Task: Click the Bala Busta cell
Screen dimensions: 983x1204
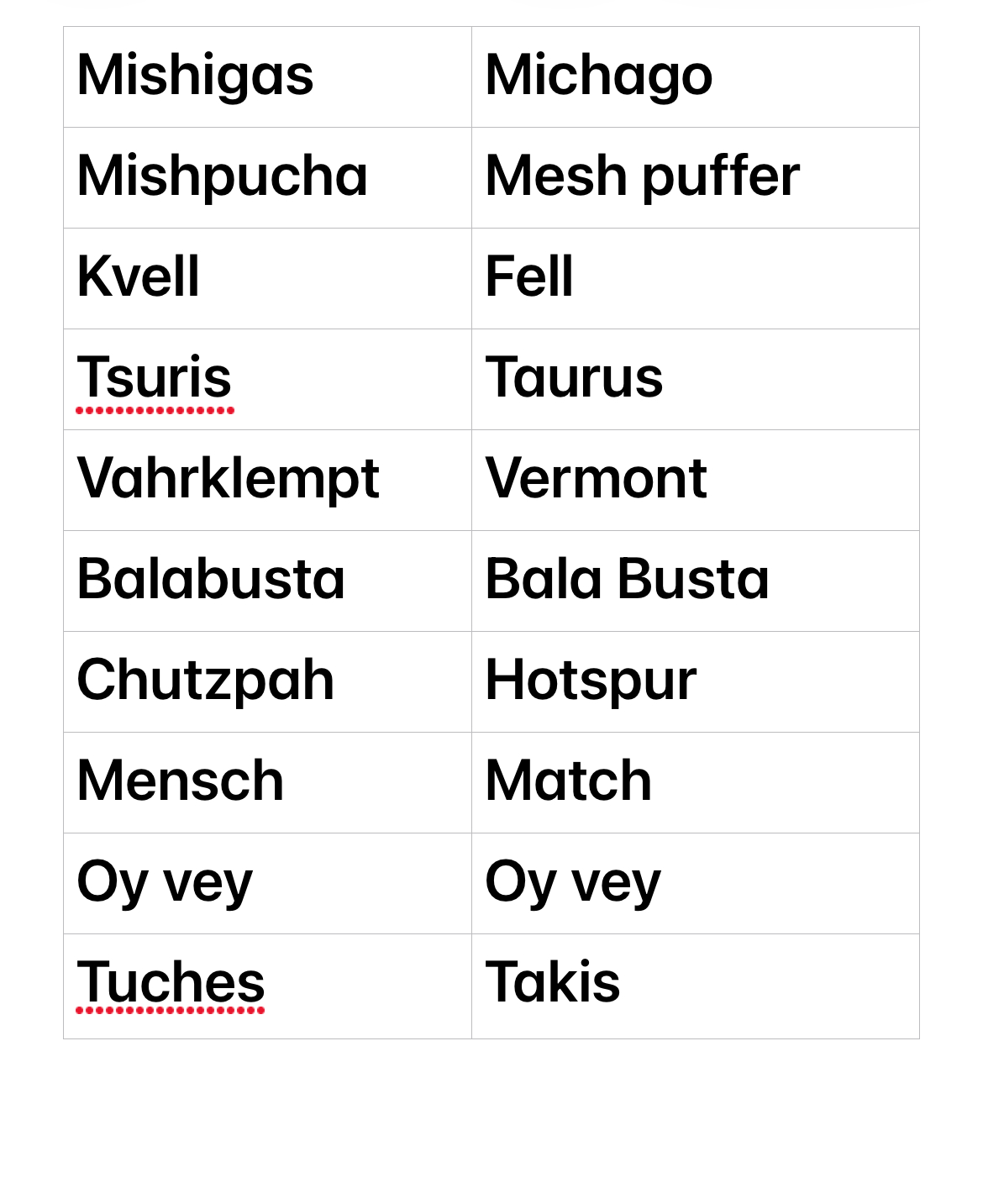Action: 627,580
